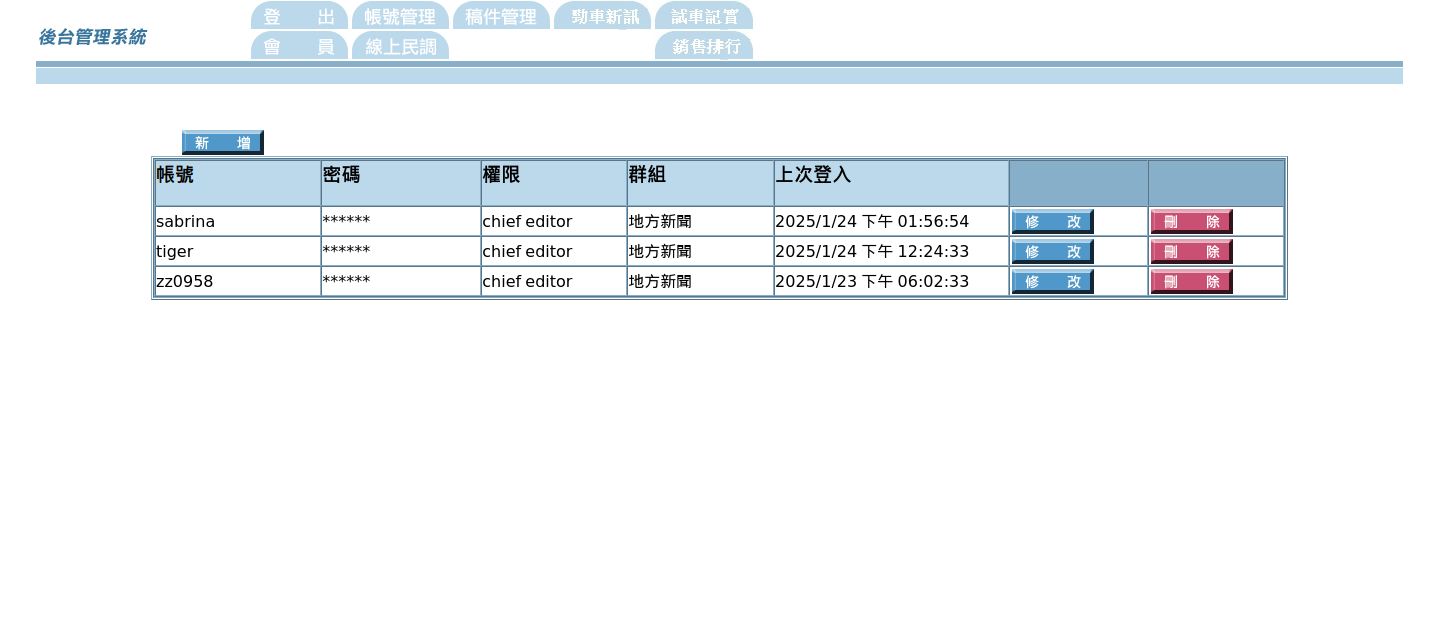Click the 登出 logout tab

point(299,16)
